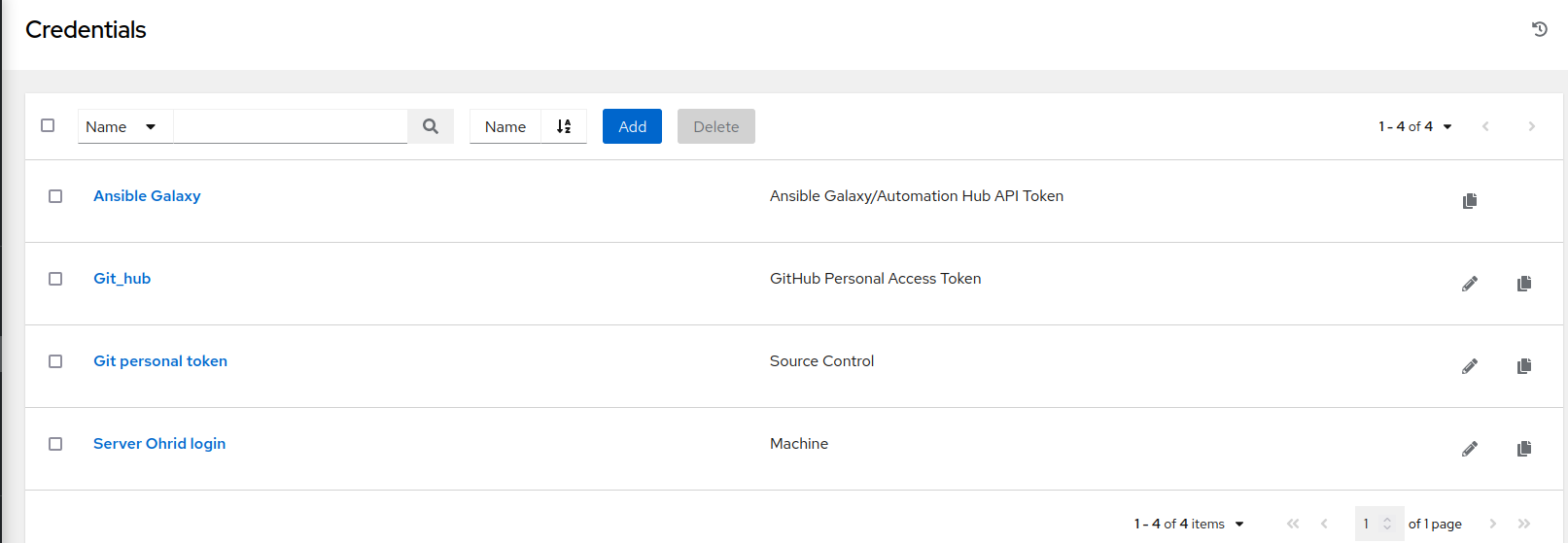
Task: Click the Add credential button
Action: click(x=632, y=126)
